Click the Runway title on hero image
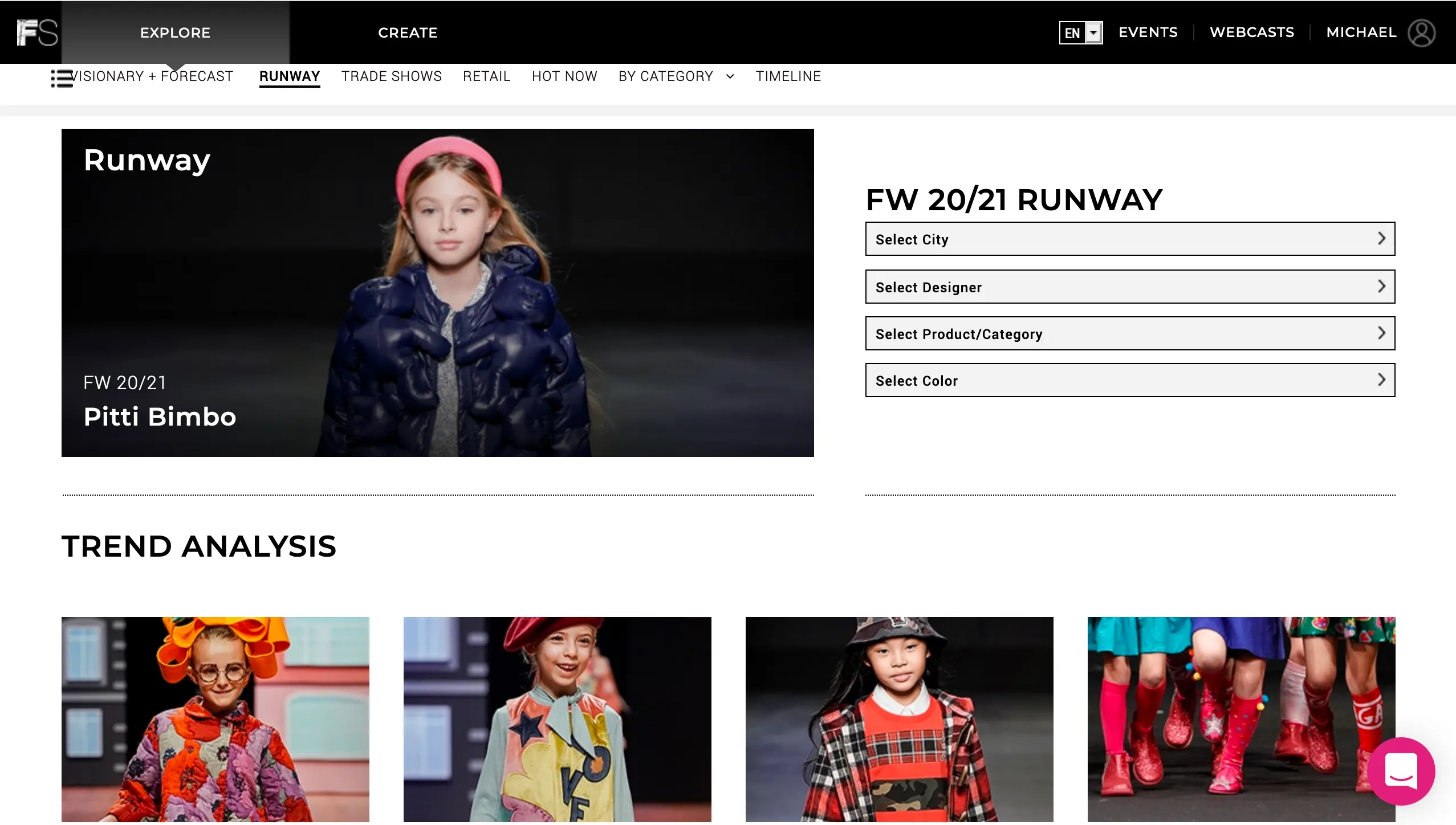 147,160
